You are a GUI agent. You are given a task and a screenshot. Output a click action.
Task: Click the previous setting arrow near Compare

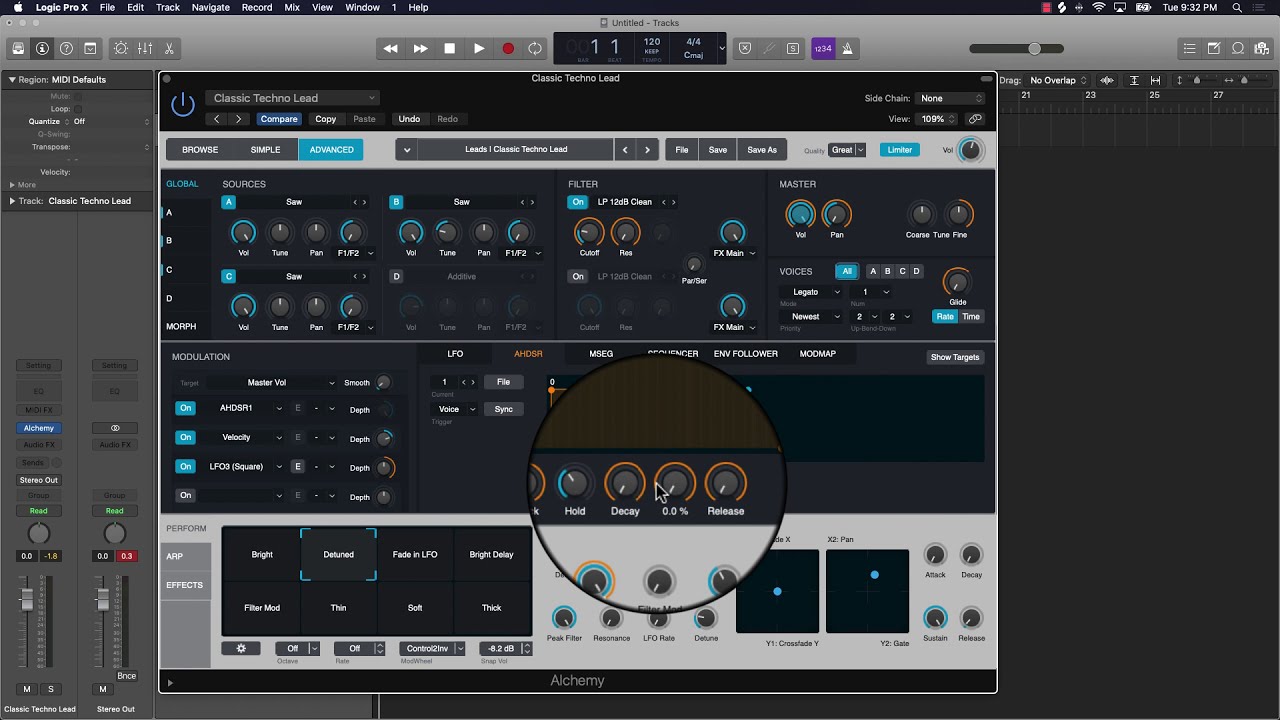tap(217, 119)
